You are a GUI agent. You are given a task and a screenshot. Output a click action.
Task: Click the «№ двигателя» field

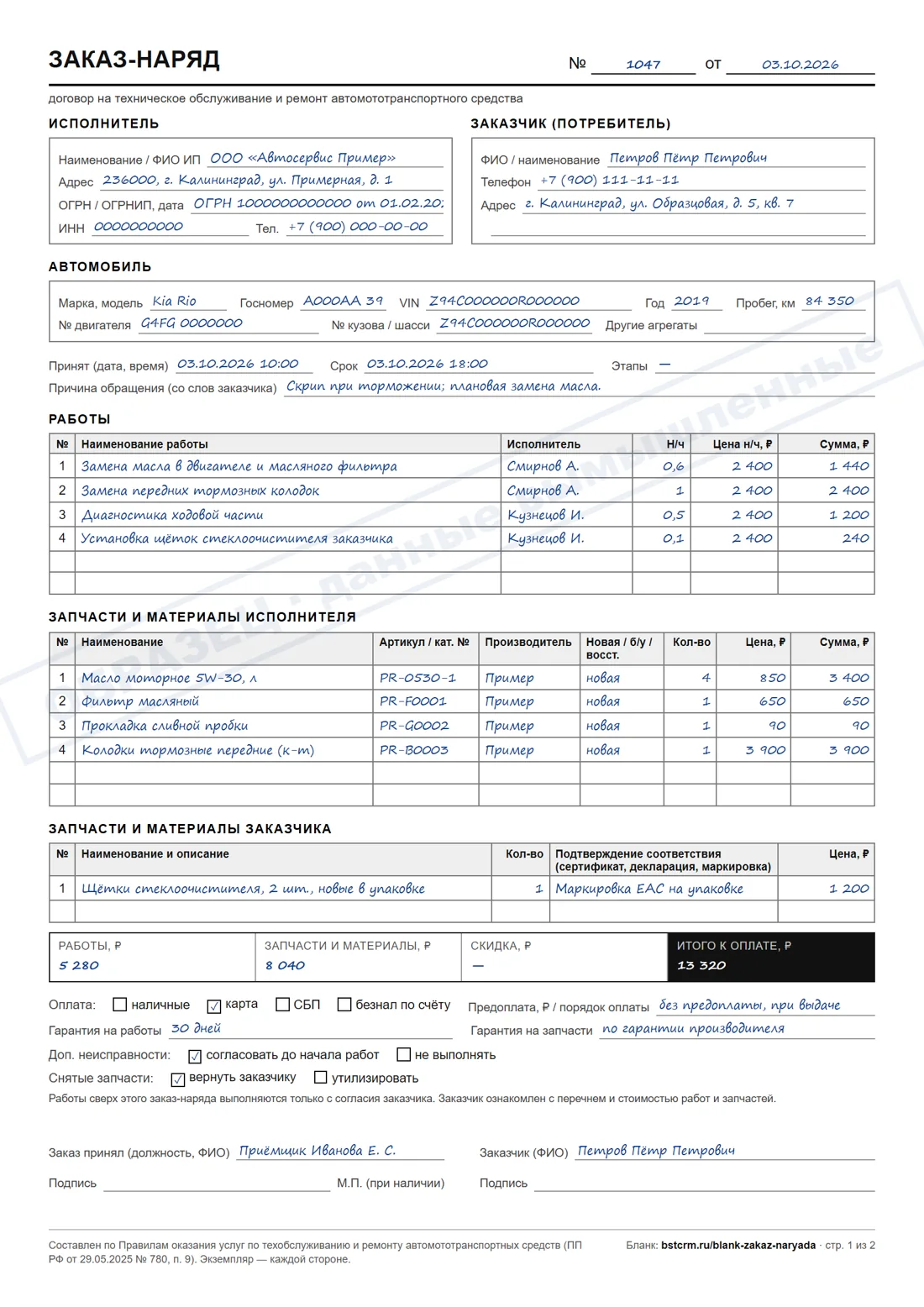(x=228, y=324)
